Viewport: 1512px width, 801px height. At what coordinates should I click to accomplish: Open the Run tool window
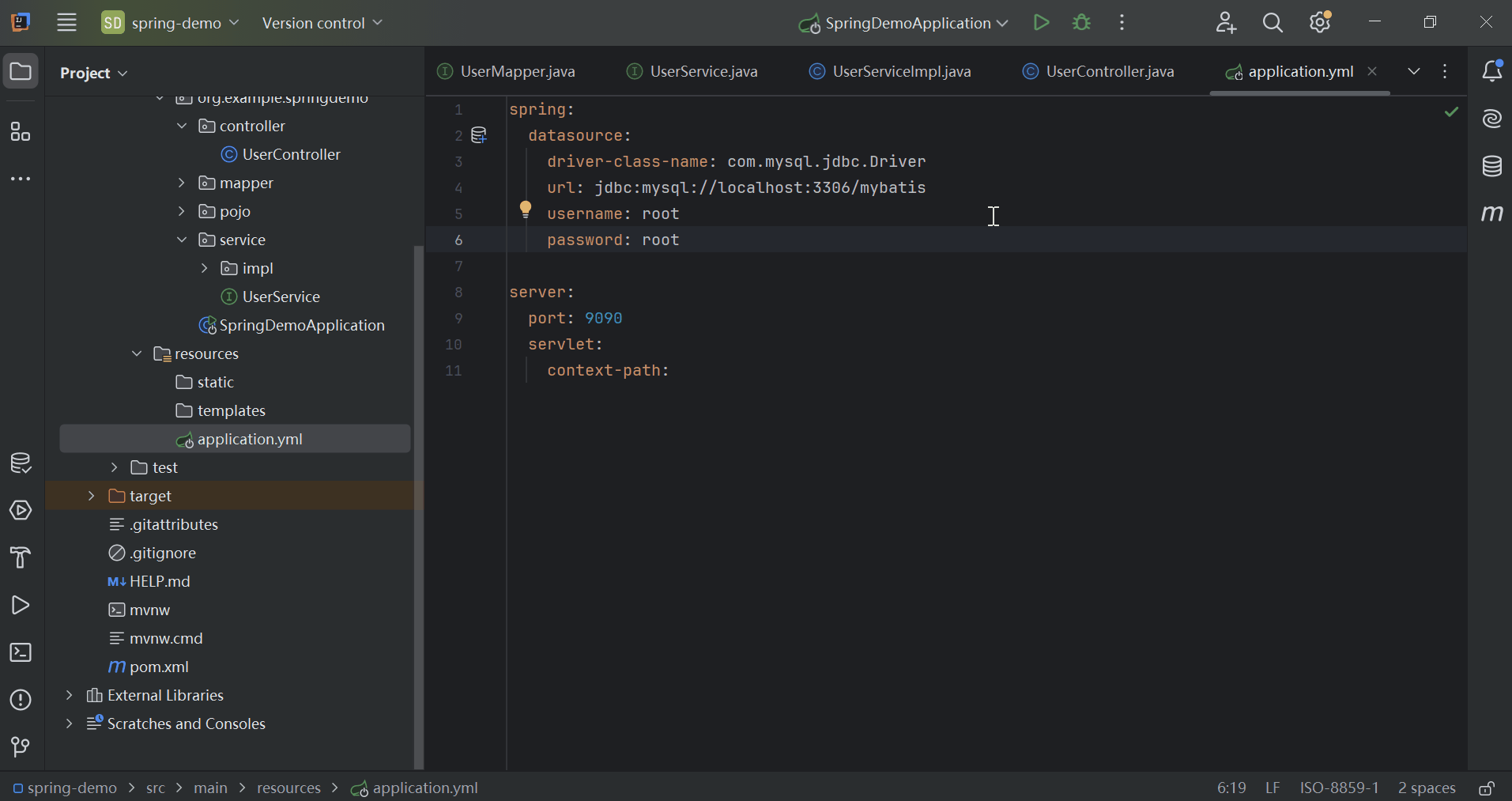21,606
